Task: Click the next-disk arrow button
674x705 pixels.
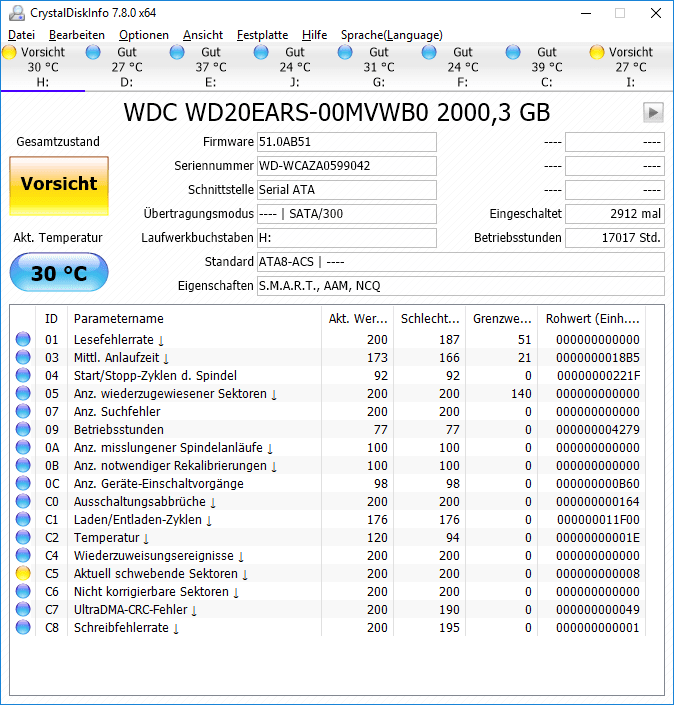Action: pos(653,112)
